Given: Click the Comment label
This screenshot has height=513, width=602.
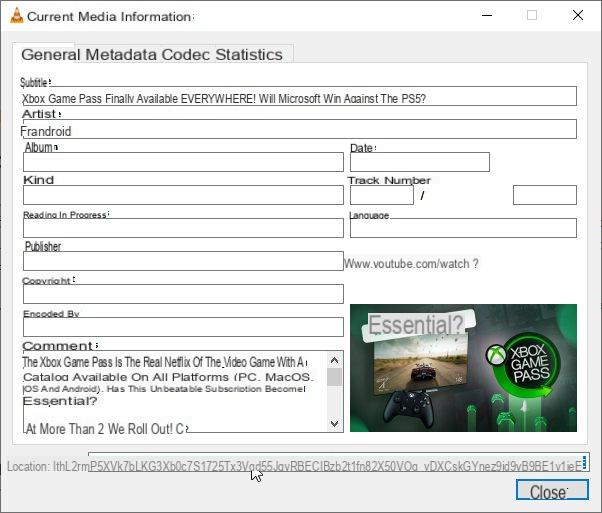Looking at the screenshot, I should click(x=60, y=346).
